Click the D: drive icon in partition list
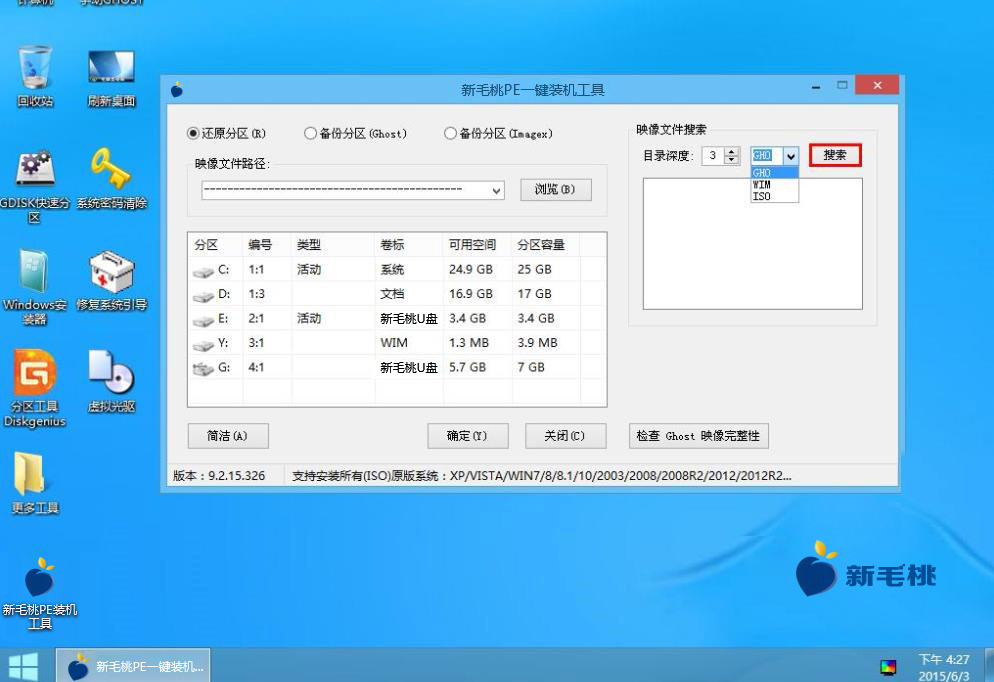 pos(203,295)
